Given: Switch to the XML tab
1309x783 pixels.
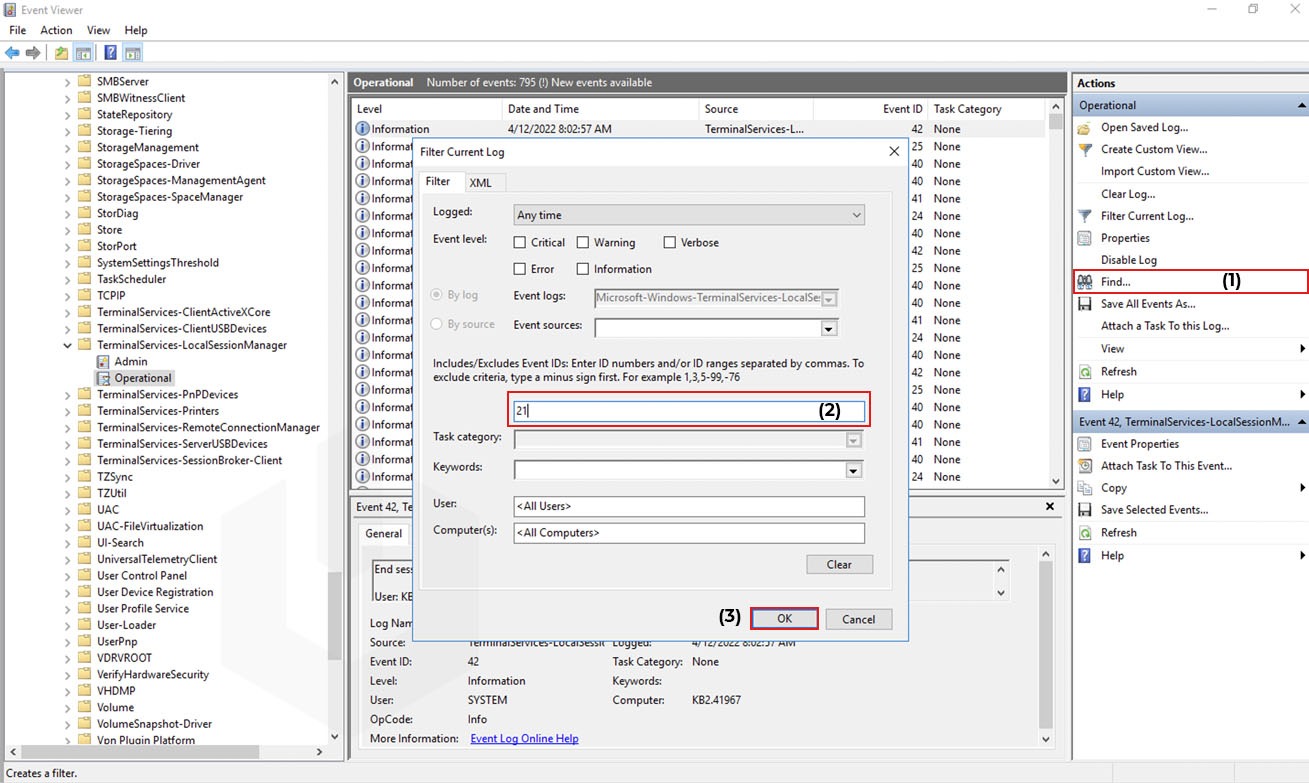Looking at the screenshot, I should pyautogui.click(x=483, y=182).
